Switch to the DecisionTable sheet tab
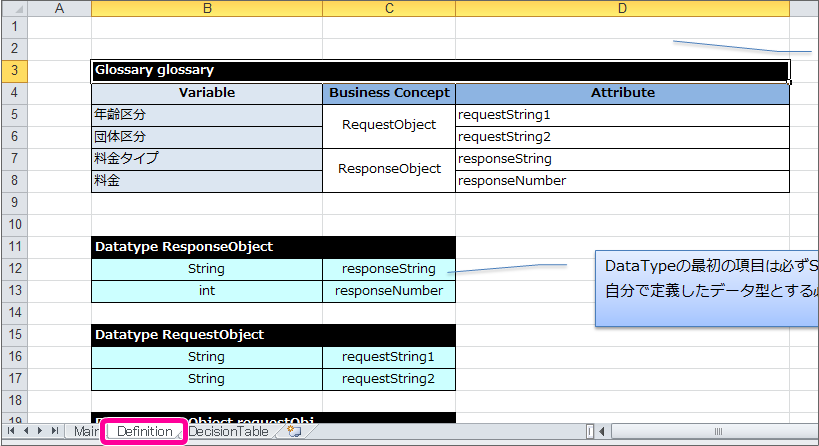Image resolution: width=819 pixels, height=446 pixels. pos(229,431)
